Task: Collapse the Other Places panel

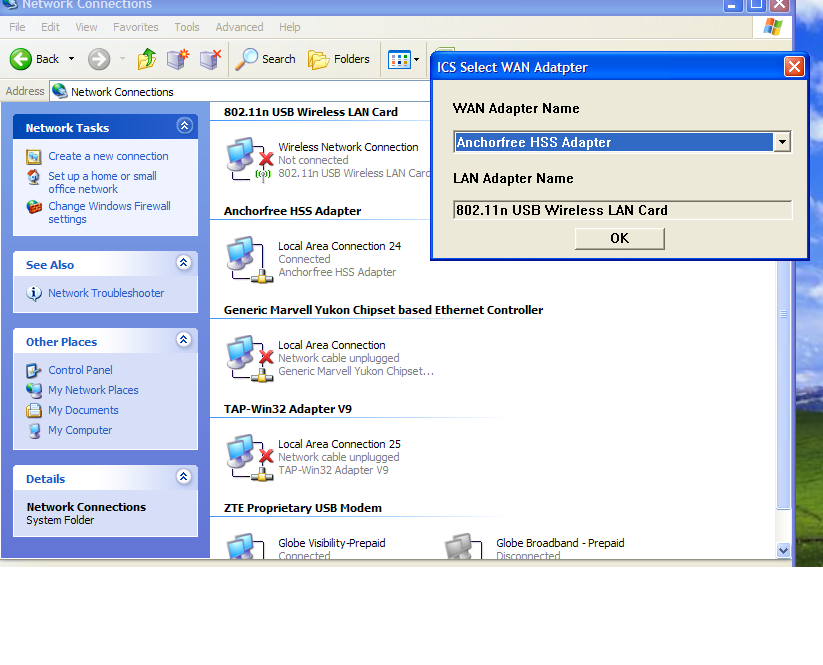Action: (183, 340)
